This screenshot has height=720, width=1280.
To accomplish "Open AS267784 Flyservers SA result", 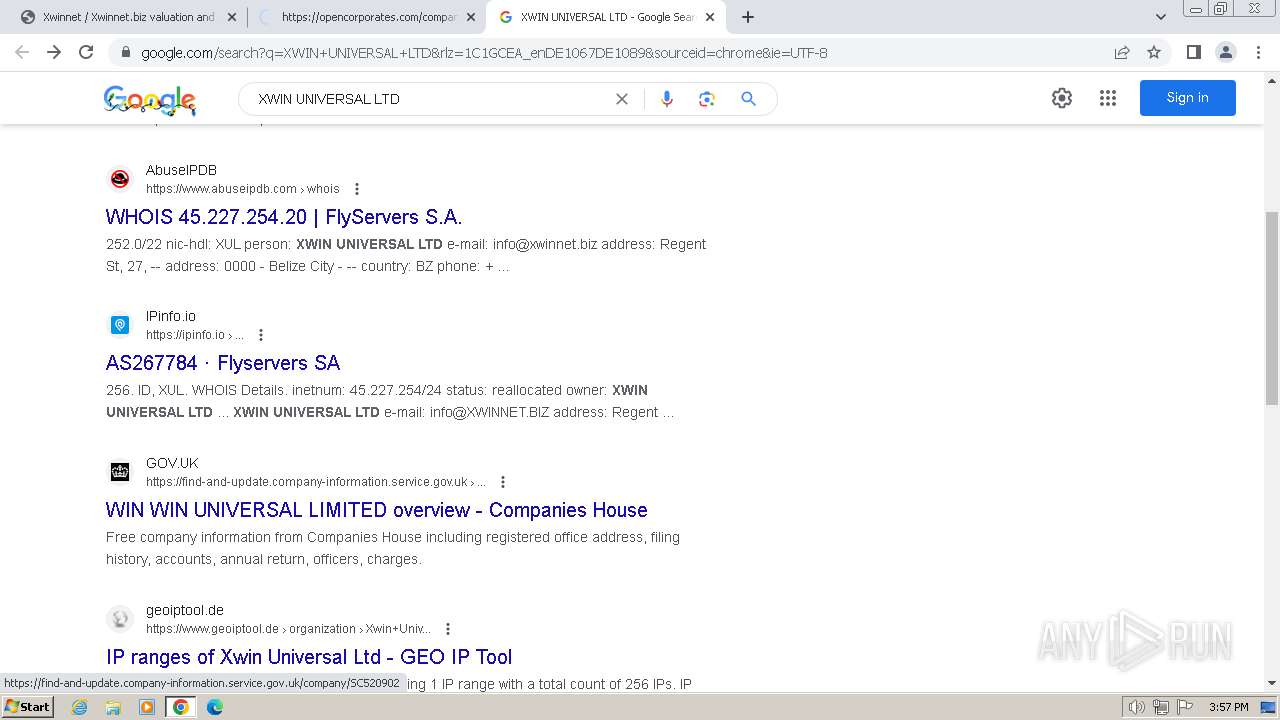I will click(223, 363).
